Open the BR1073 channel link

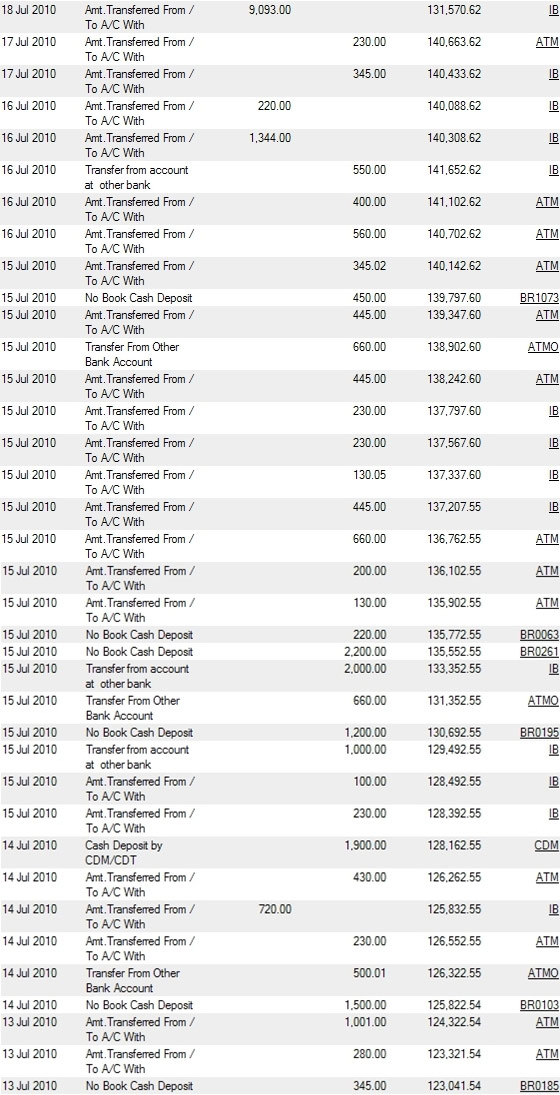(539, 298)
